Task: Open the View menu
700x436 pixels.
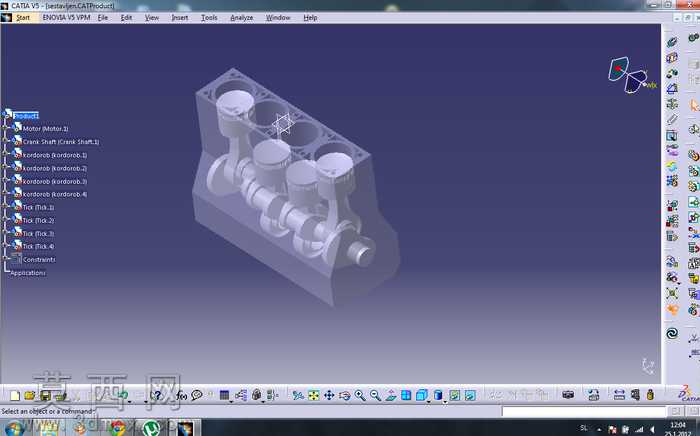Action: [x=152, y=17]
